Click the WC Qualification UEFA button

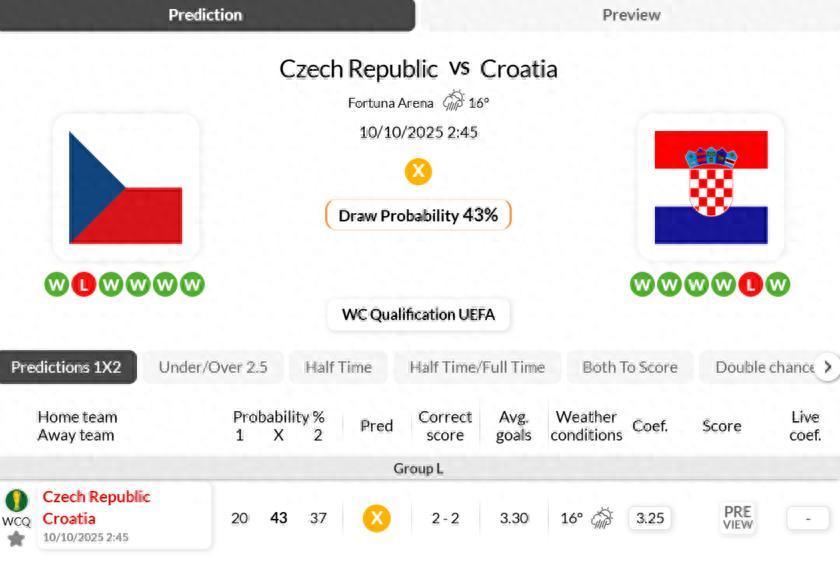click(x=418, y=314)
